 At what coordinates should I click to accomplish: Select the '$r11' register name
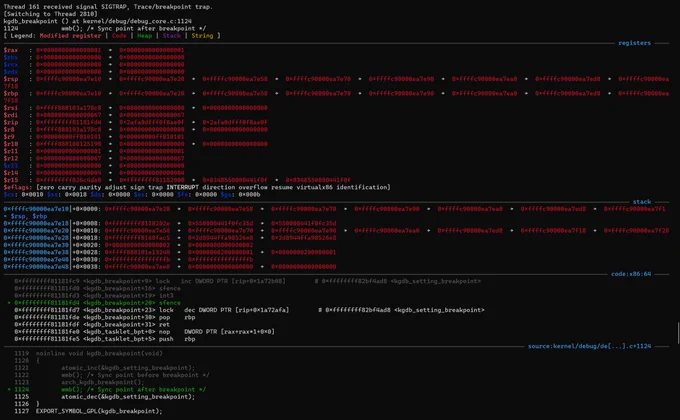(11, 151)
